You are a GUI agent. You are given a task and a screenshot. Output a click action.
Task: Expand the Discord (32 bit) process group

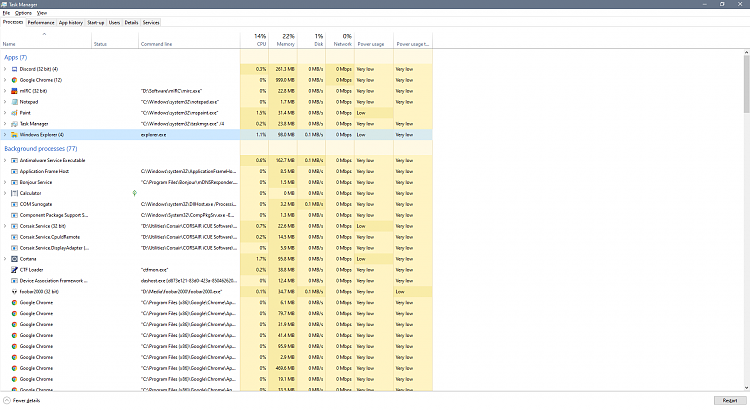point(5,69)
